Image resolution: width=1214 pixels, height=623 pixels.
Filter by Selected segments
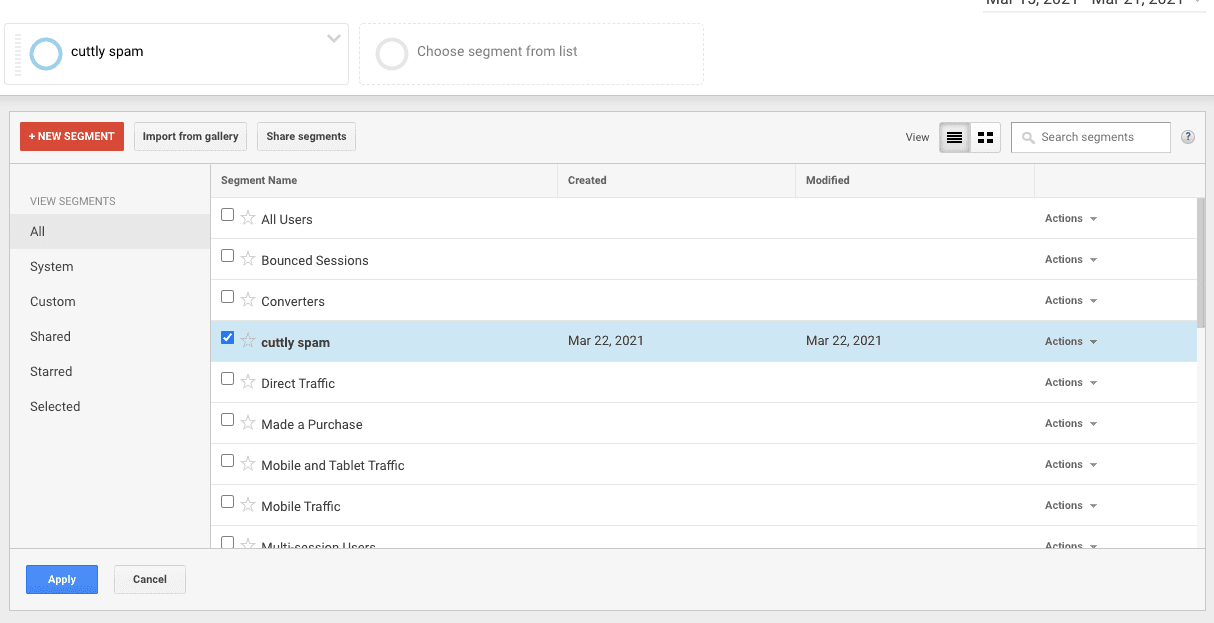[x=110, y=406]
